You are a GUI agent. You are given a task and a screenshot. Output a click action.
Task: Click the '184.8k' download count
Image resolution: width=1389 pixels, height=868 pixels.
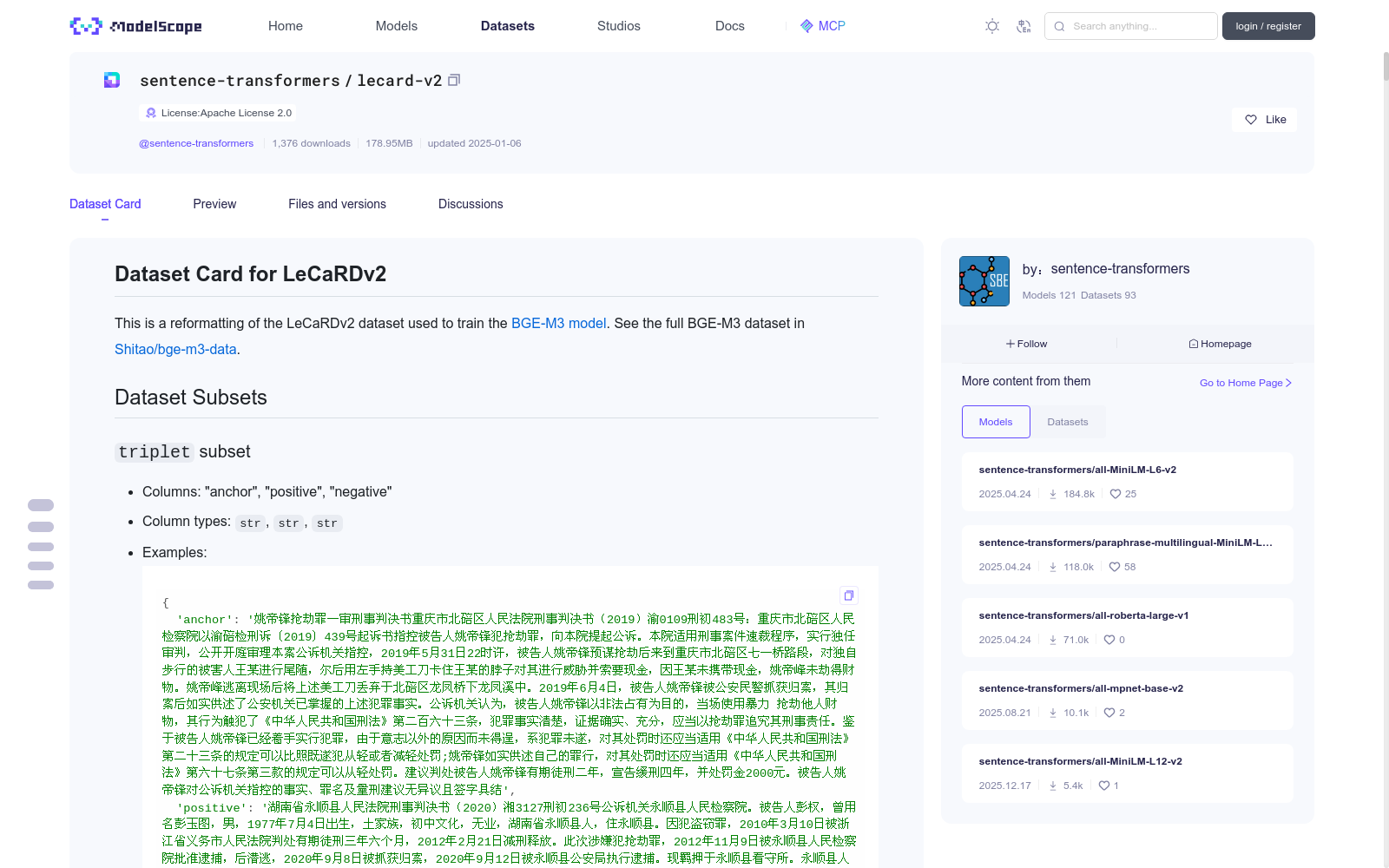[x=1079, y=494]
